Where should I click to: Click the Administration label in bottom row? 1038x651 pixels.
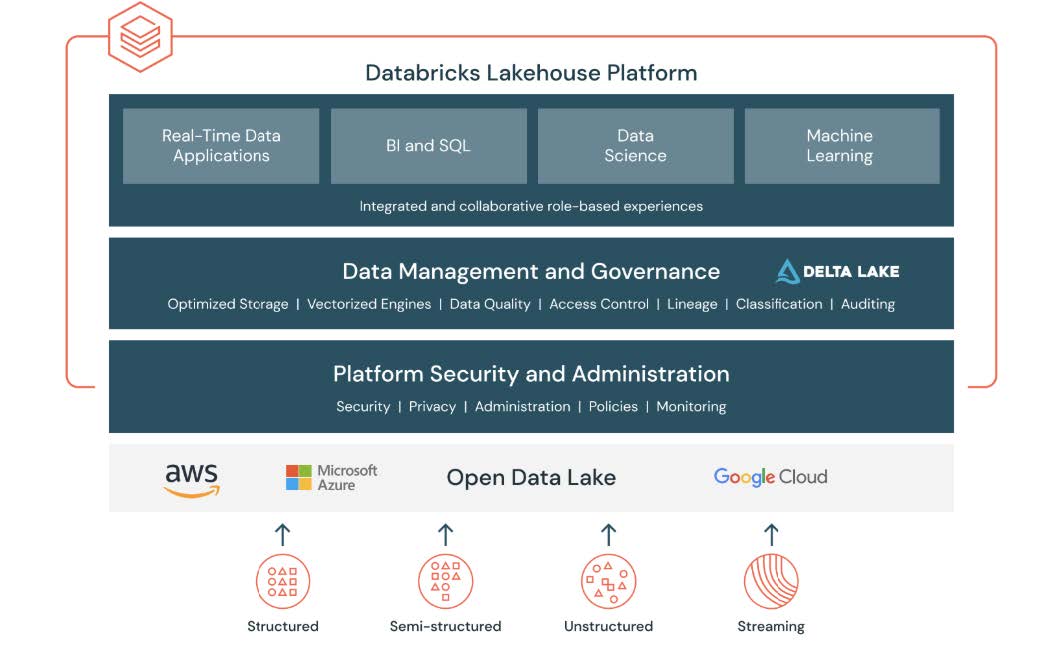point(522,407)
